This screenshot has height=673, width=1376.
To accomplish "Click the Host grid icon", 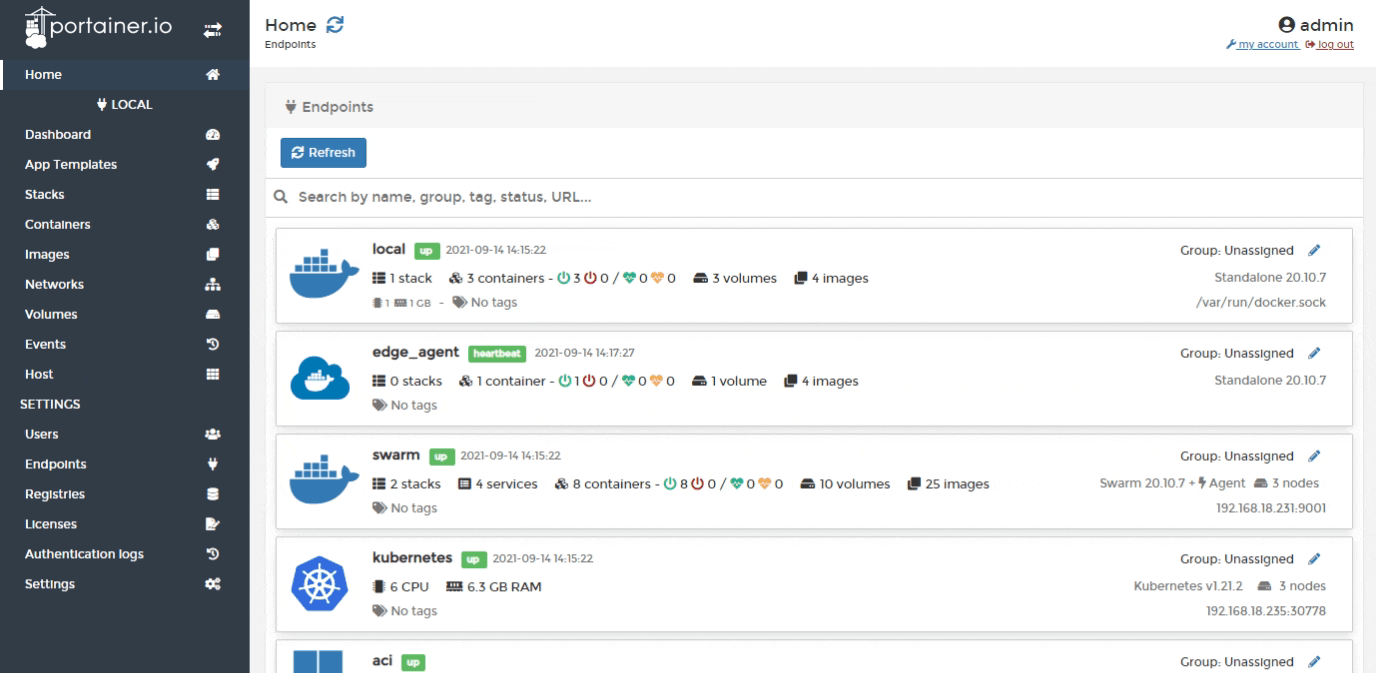I will [212, 374].
